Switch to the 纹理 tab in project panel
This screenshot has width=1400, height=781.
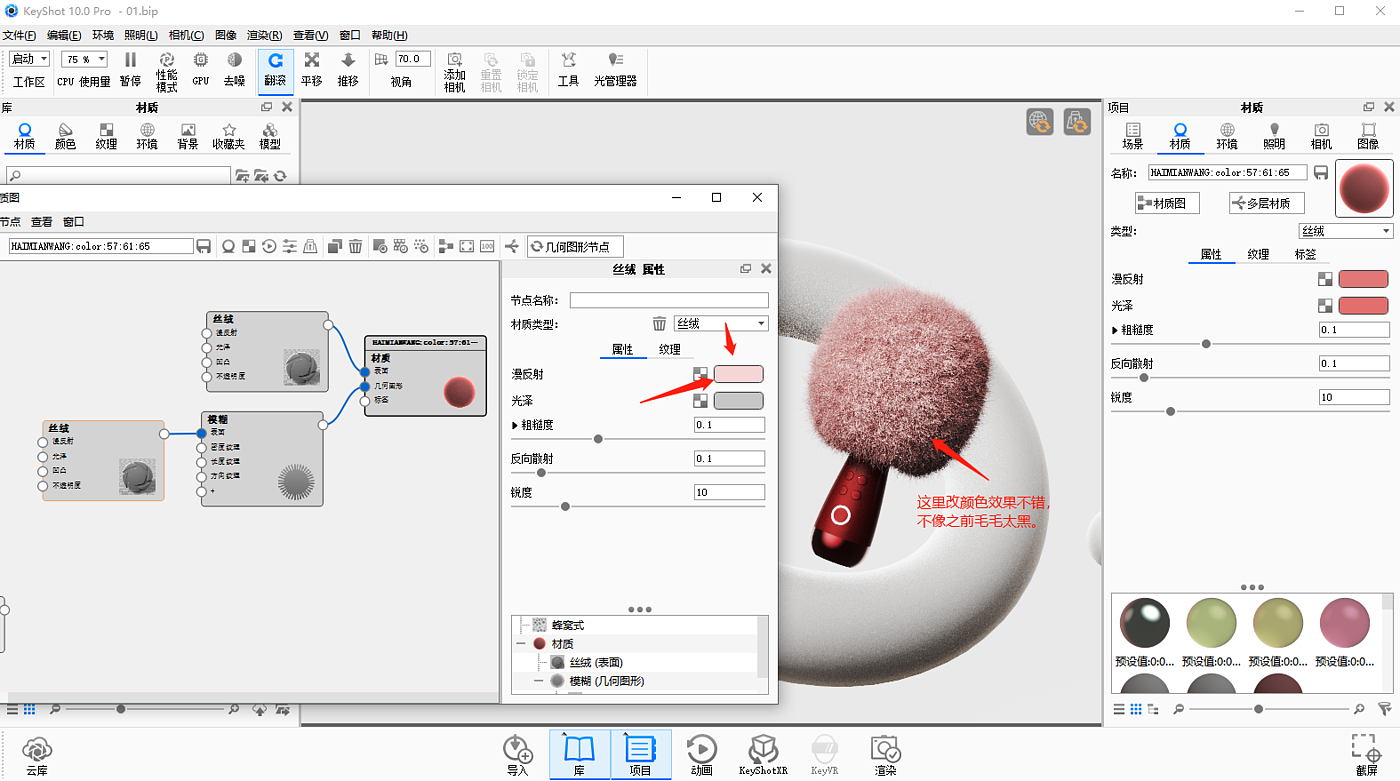tap(1258, 255)
